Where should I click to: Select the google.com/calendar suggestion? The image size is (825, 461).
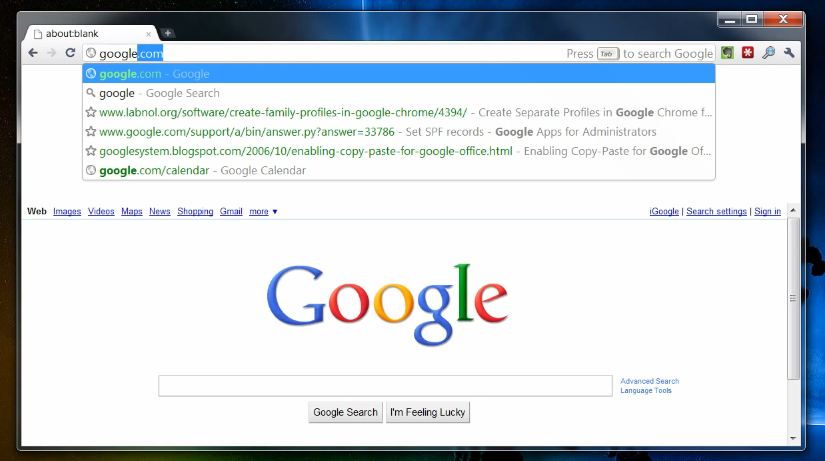[x=399, y=171]
